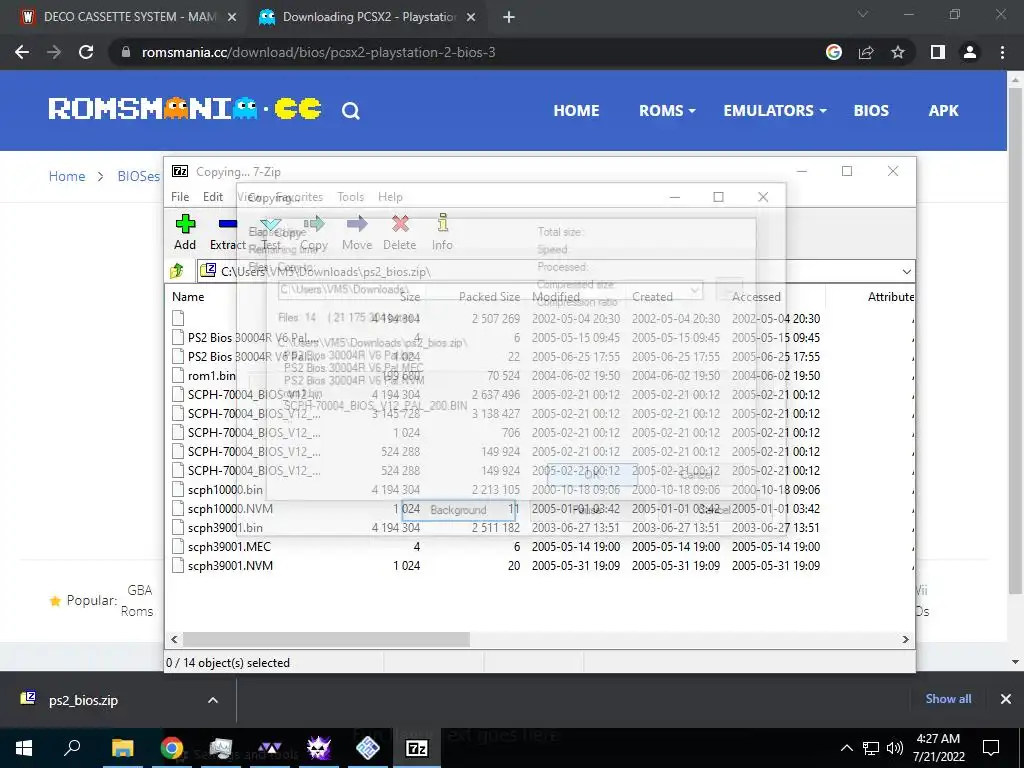The width and height of the screenshot is (1024, 768).
Task: Click the GBA Roms popular link
Action: pyautogui.click(x=137, y=601)
